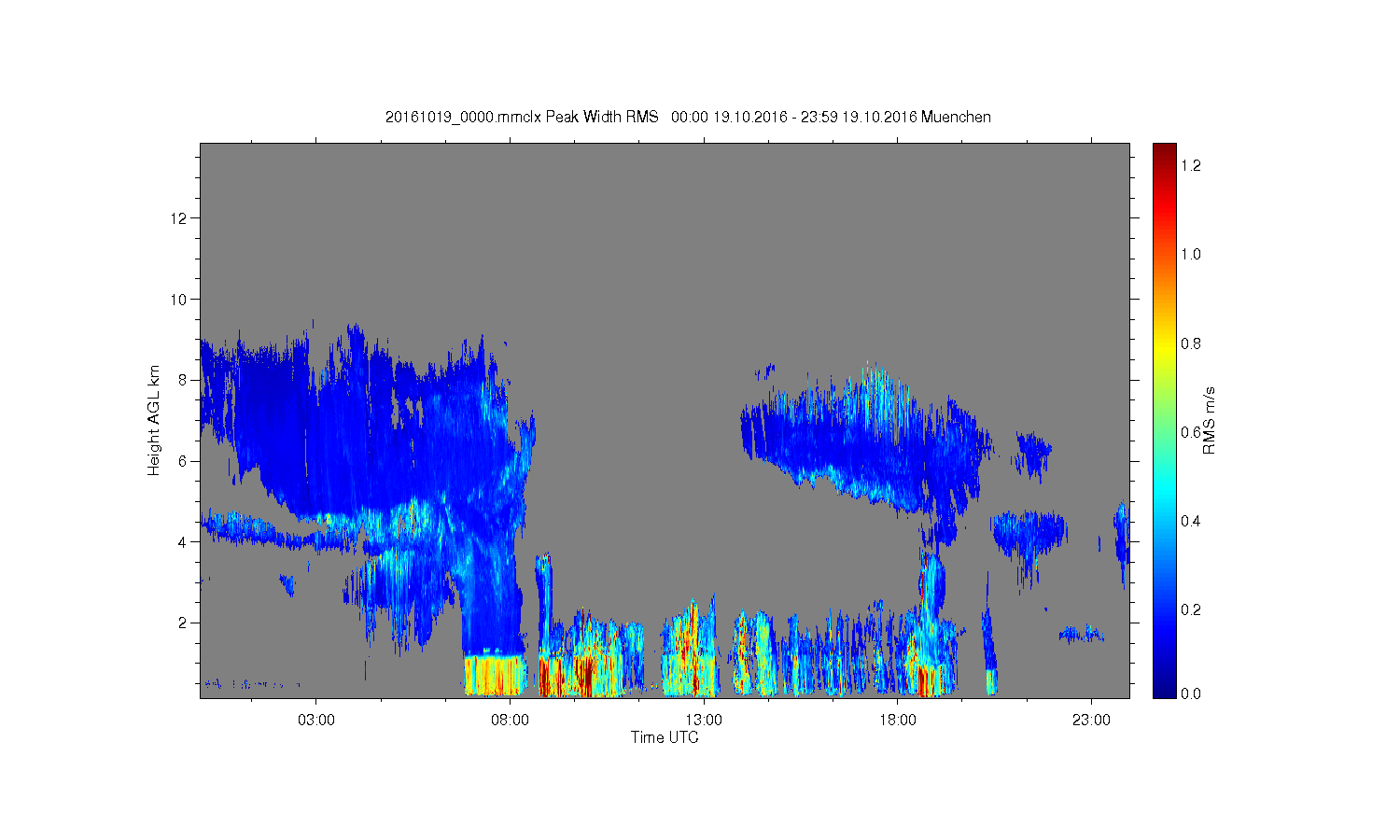Click the colorbar tick value '0.8'
This screenshot has height=840, width=1400.
1191,343
